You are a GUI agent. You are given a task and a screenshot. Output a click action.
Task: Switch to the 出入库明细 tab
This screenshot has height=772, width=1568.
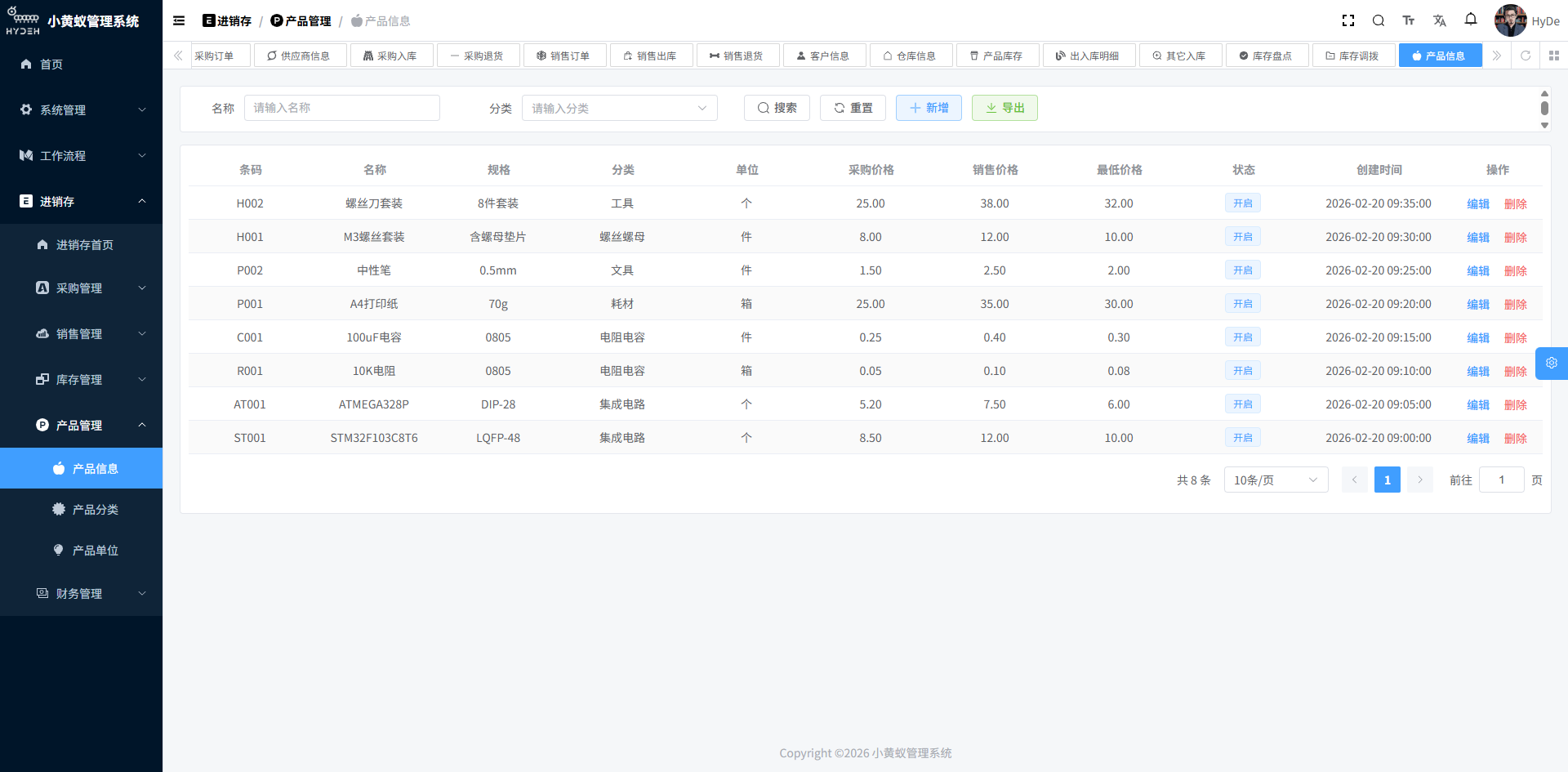1089,56
